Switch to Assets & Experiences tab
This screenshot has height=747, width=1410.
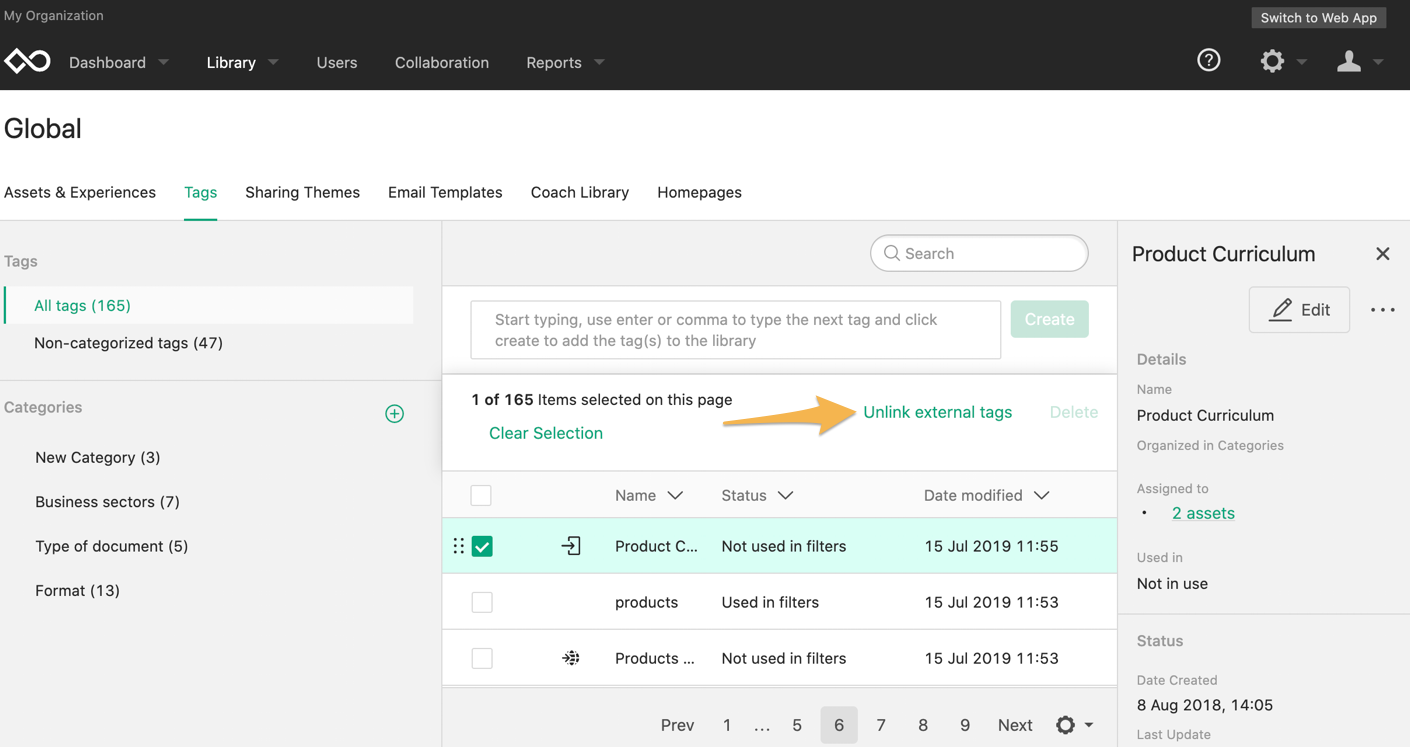click(x=80, y=192)
